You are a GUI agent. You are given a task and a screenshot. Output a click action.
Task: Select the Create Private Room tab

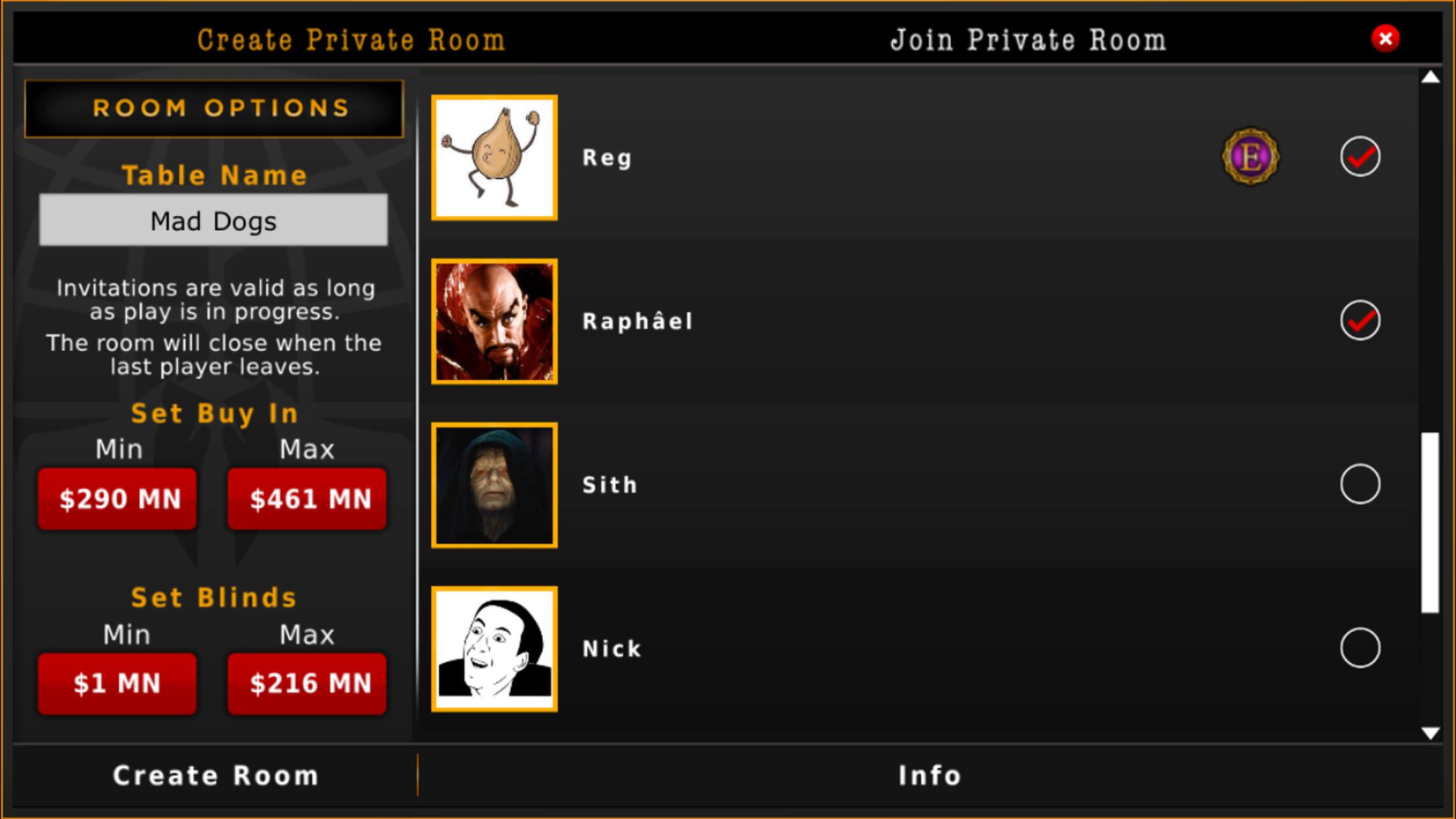(351, 40)
